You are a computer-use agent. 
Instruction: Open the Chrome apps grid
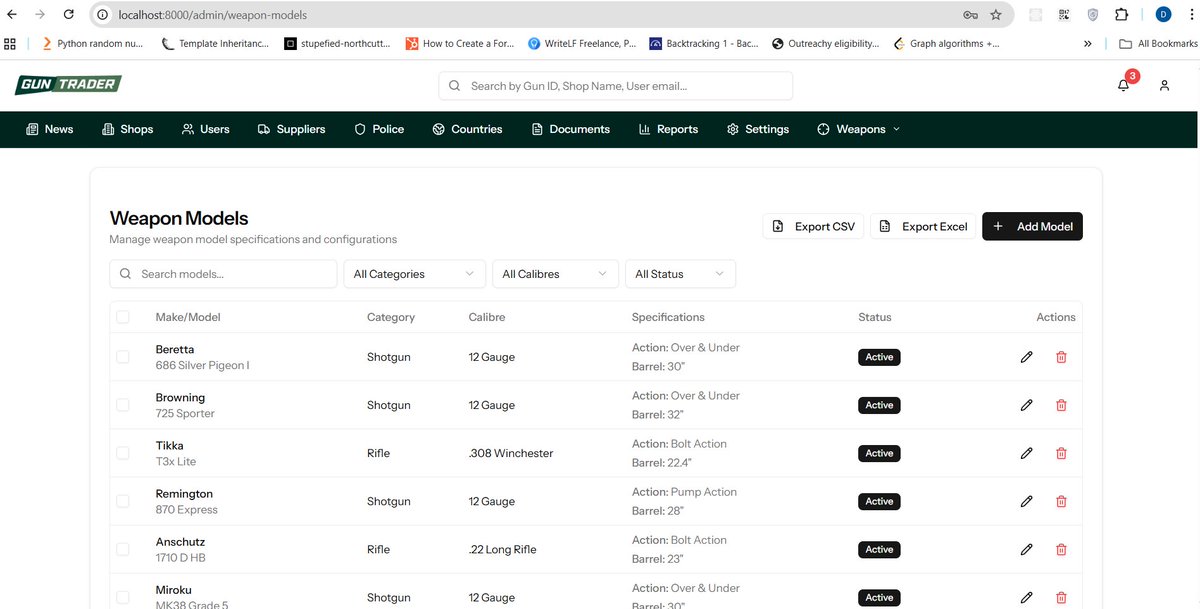(x=10, y=43)
